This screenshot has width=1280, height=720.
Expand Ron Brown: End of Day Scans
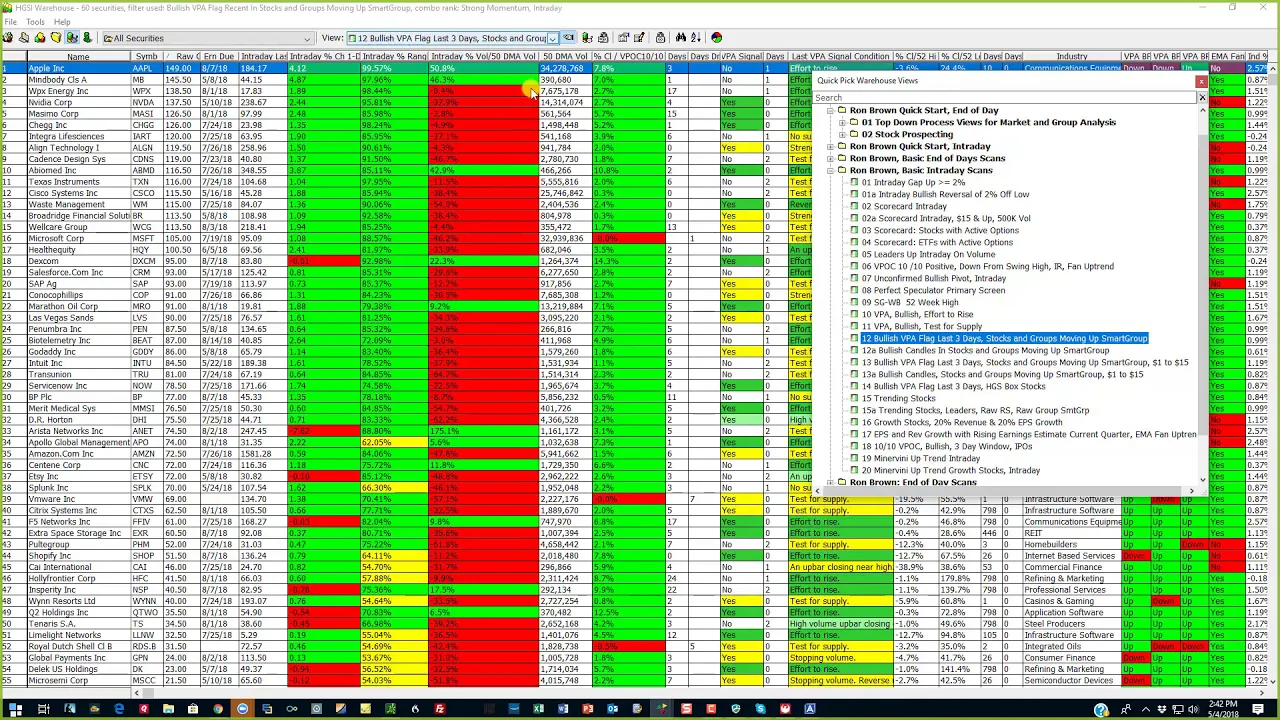(x=830, y=482)
